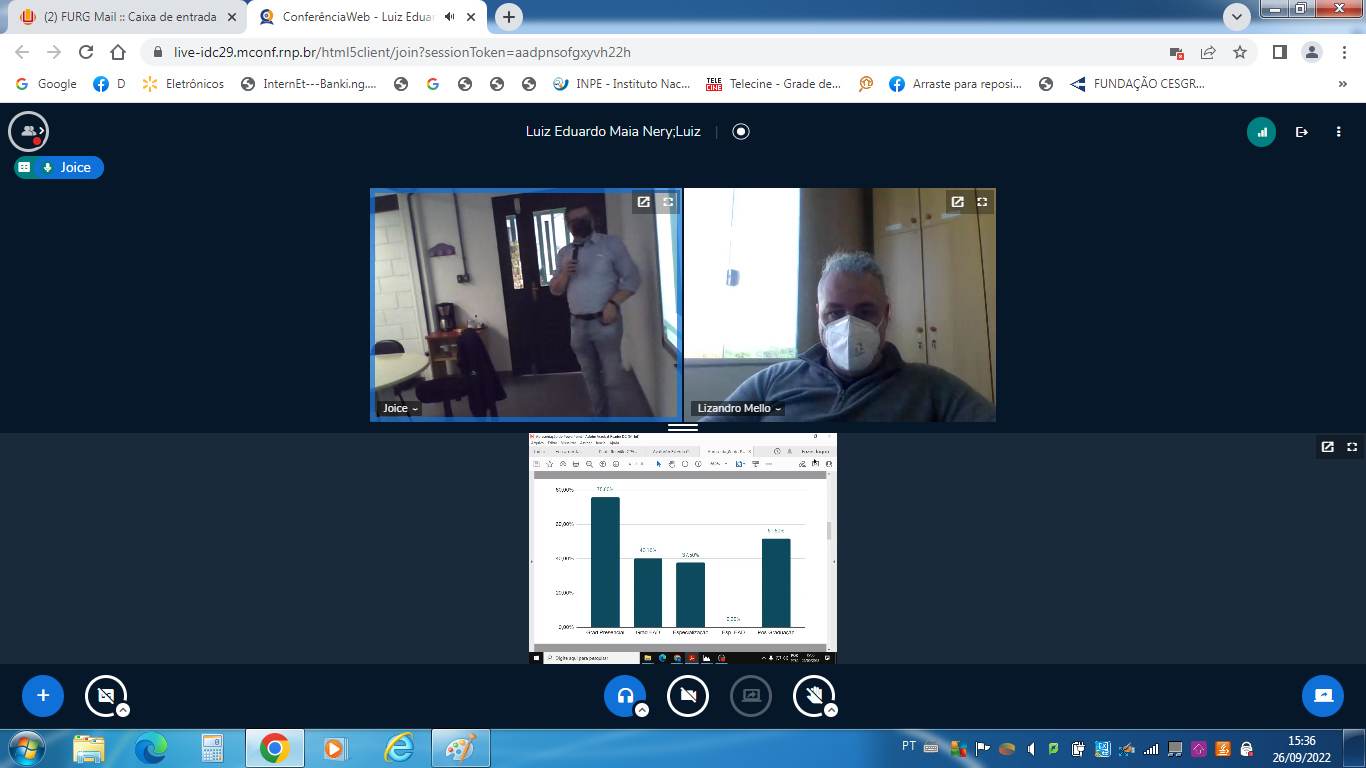
Task: Click the presentation button at bottom right
Action: click(x=1322, y=696)
